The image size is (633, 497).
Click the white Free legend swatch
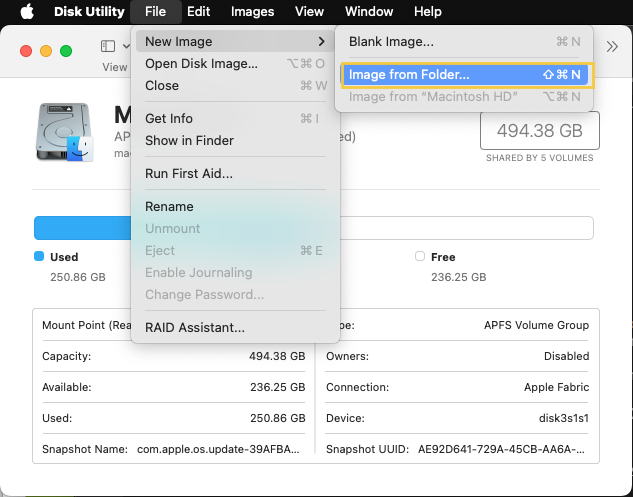click(x=420, y=257)
